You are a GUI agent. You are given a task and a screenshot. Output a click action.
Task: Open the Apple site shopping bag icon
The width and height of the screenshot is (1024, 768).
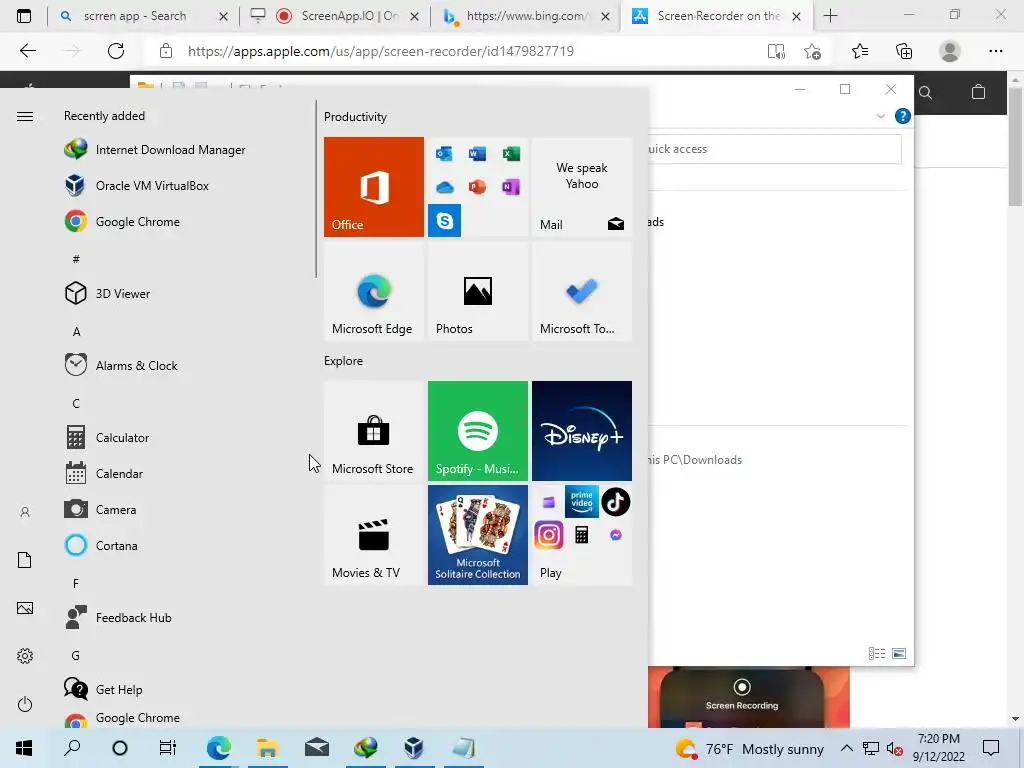(978, 92)
